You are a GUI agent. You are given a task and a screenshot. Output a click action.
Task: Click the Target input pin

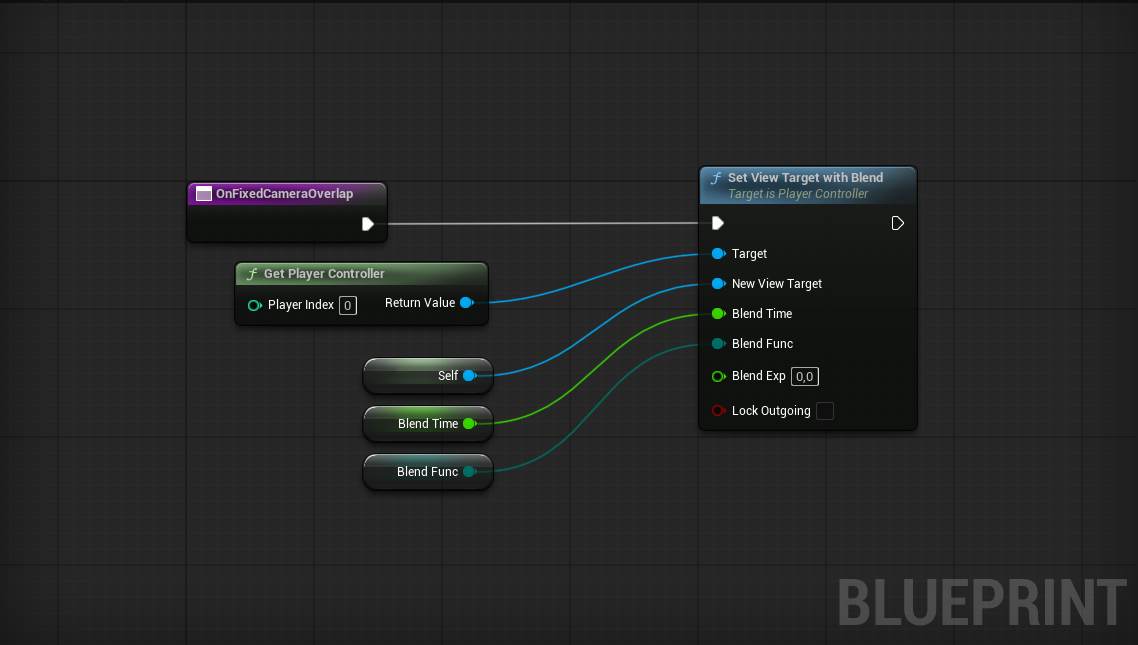pyautogui.click(x=717, y=254)
